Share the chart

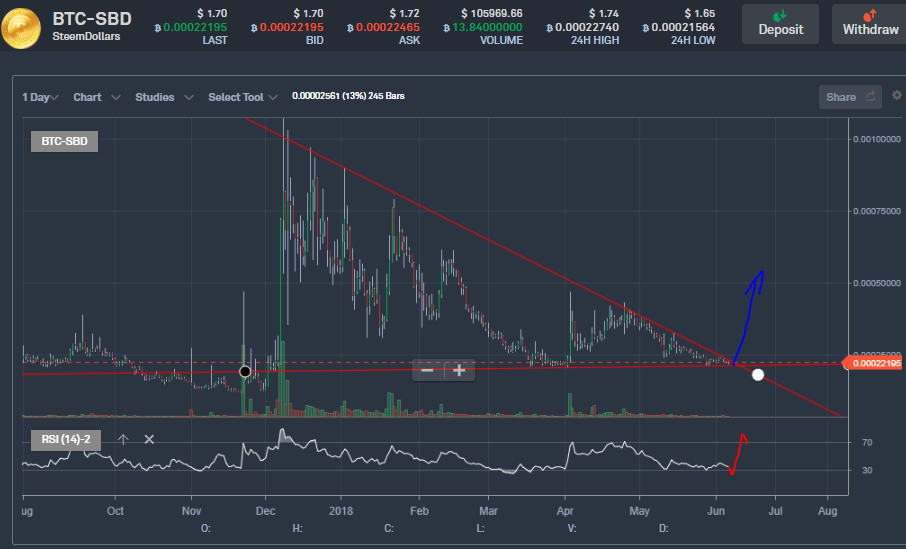pos(850,97)
